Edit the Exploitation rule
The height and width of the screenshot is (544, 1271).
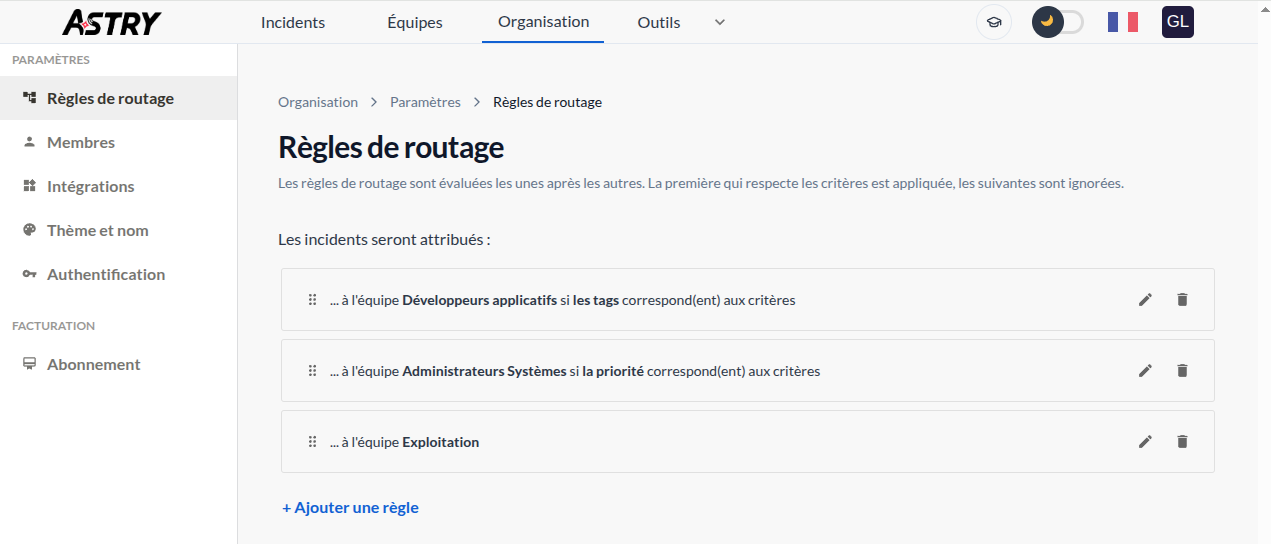[1146, 441]
